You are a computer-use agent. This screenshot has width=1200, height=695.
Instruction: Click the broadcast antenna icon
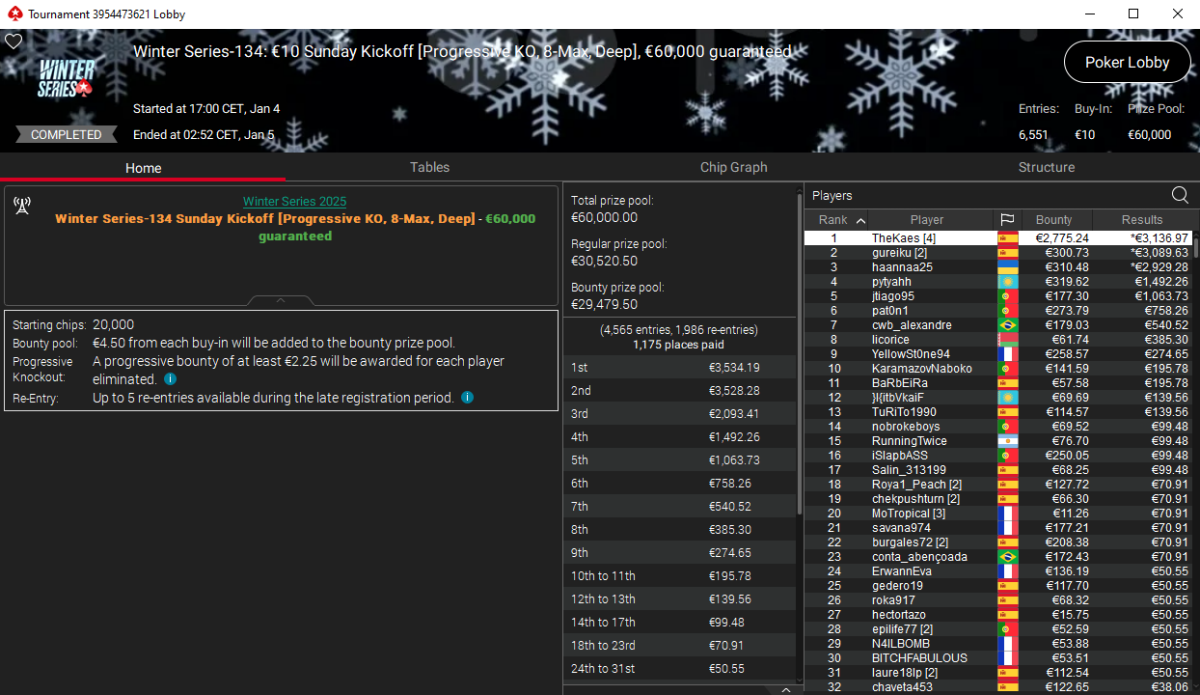tap(21, 206)
